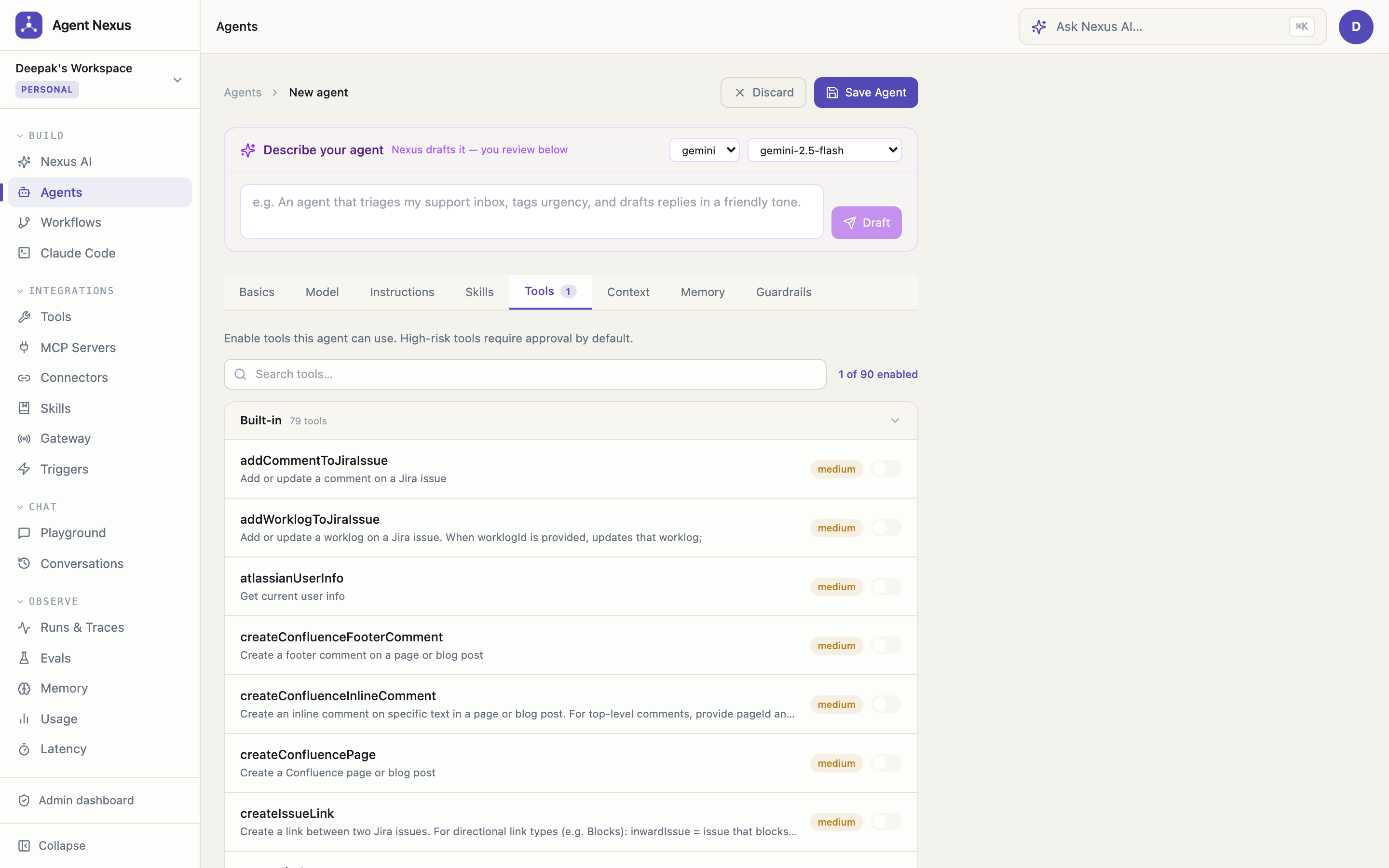1389x868 pixels.
Task: Enable the addWorklogToJiraIssue toggle
Action: [886, 528]
